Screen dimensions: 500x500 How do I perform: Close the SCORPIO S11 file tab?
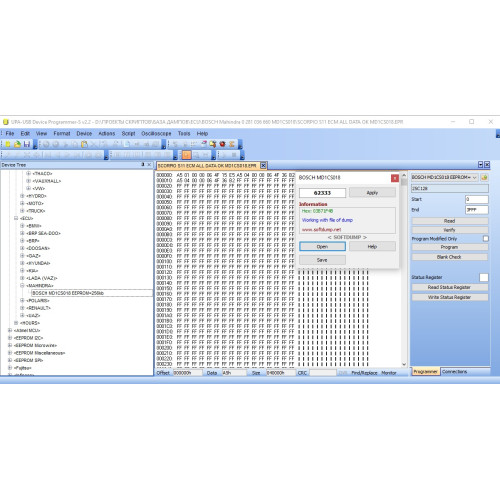click(263, 165)
